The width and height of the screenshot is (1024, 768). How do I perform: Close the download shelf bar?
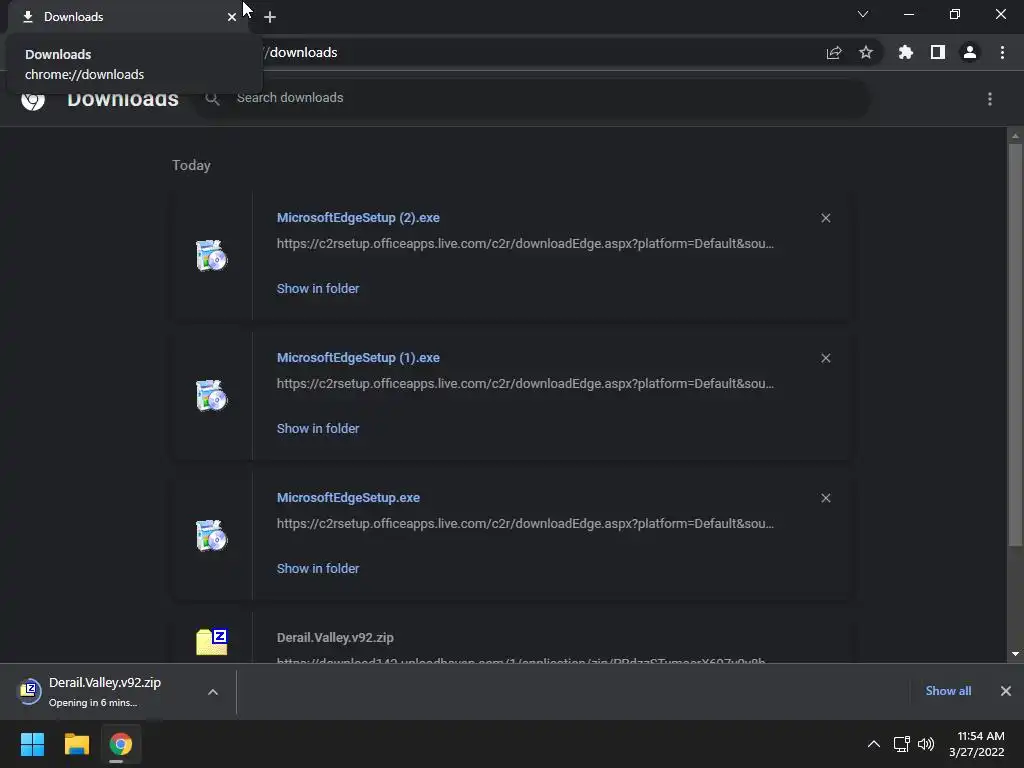[1006, 691]
